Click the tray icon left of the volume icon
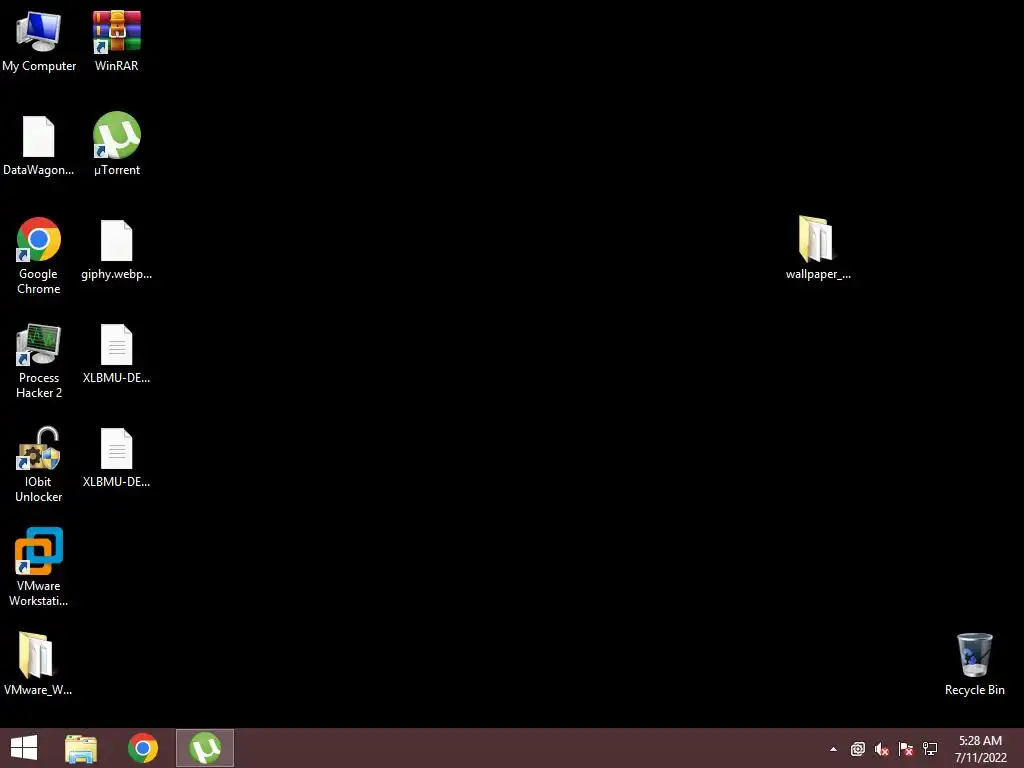 point(857,749)
